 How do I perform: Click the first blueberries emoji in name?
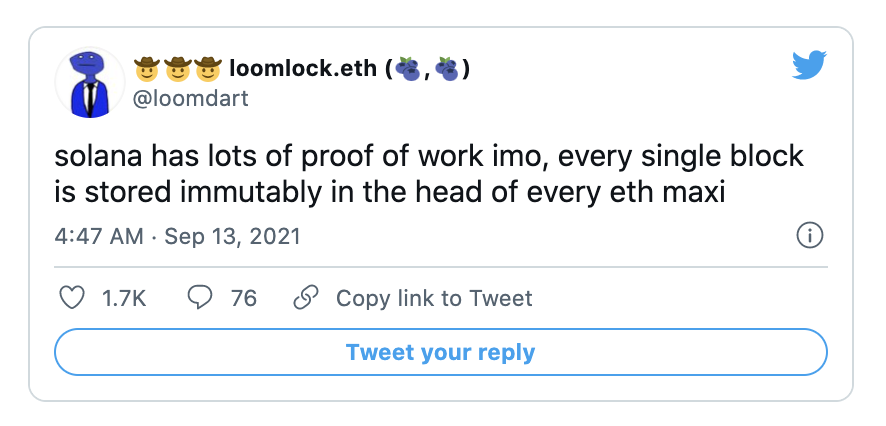407,69
